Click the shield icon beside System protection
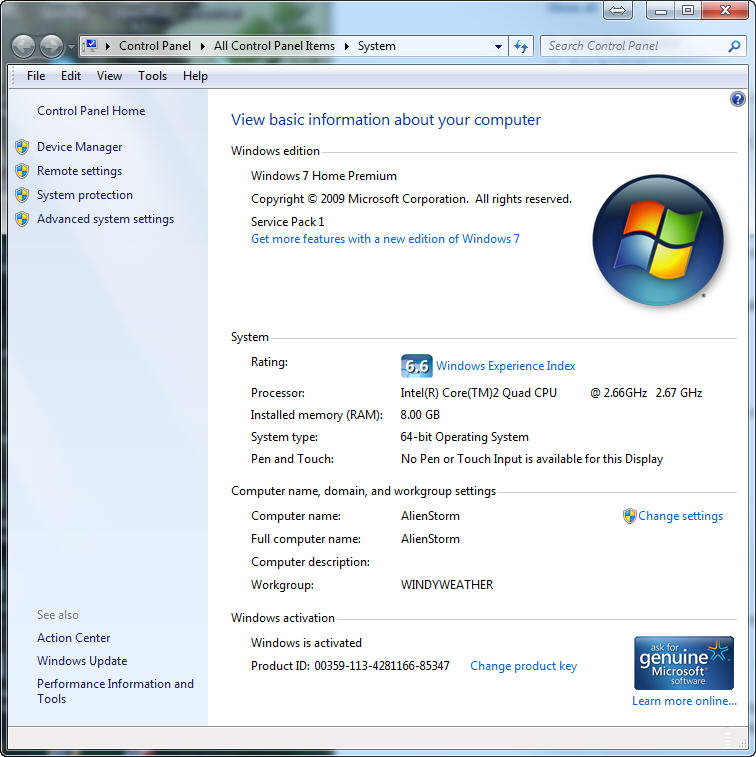The height and width of the screenshot is (757, 756). tap(22, 195)
